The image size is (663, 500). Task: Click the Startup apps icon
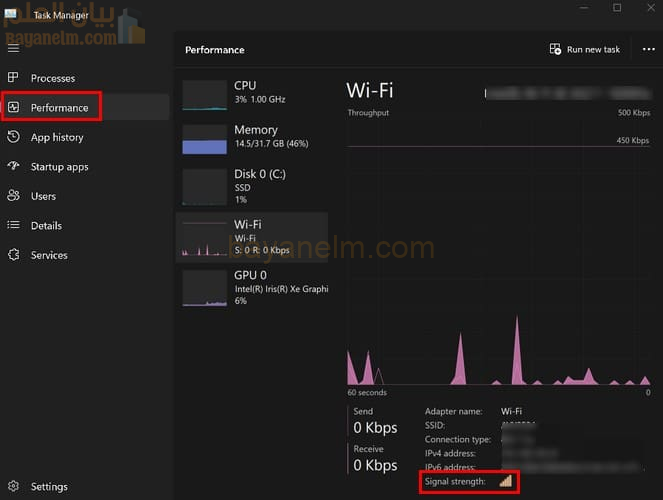click(x=14, y=167)
